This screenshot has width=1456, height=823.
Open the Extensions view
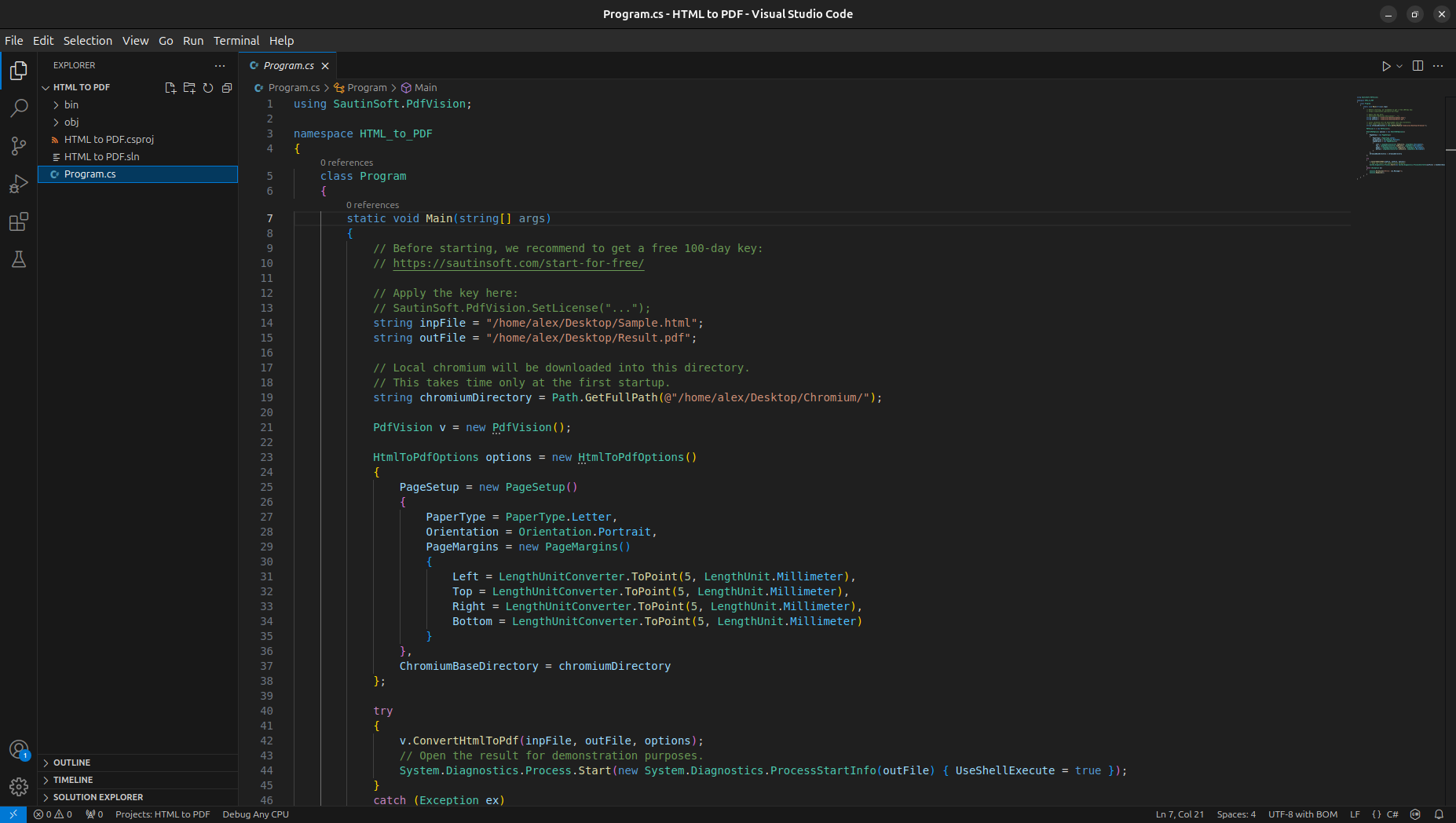pos(19,222)
